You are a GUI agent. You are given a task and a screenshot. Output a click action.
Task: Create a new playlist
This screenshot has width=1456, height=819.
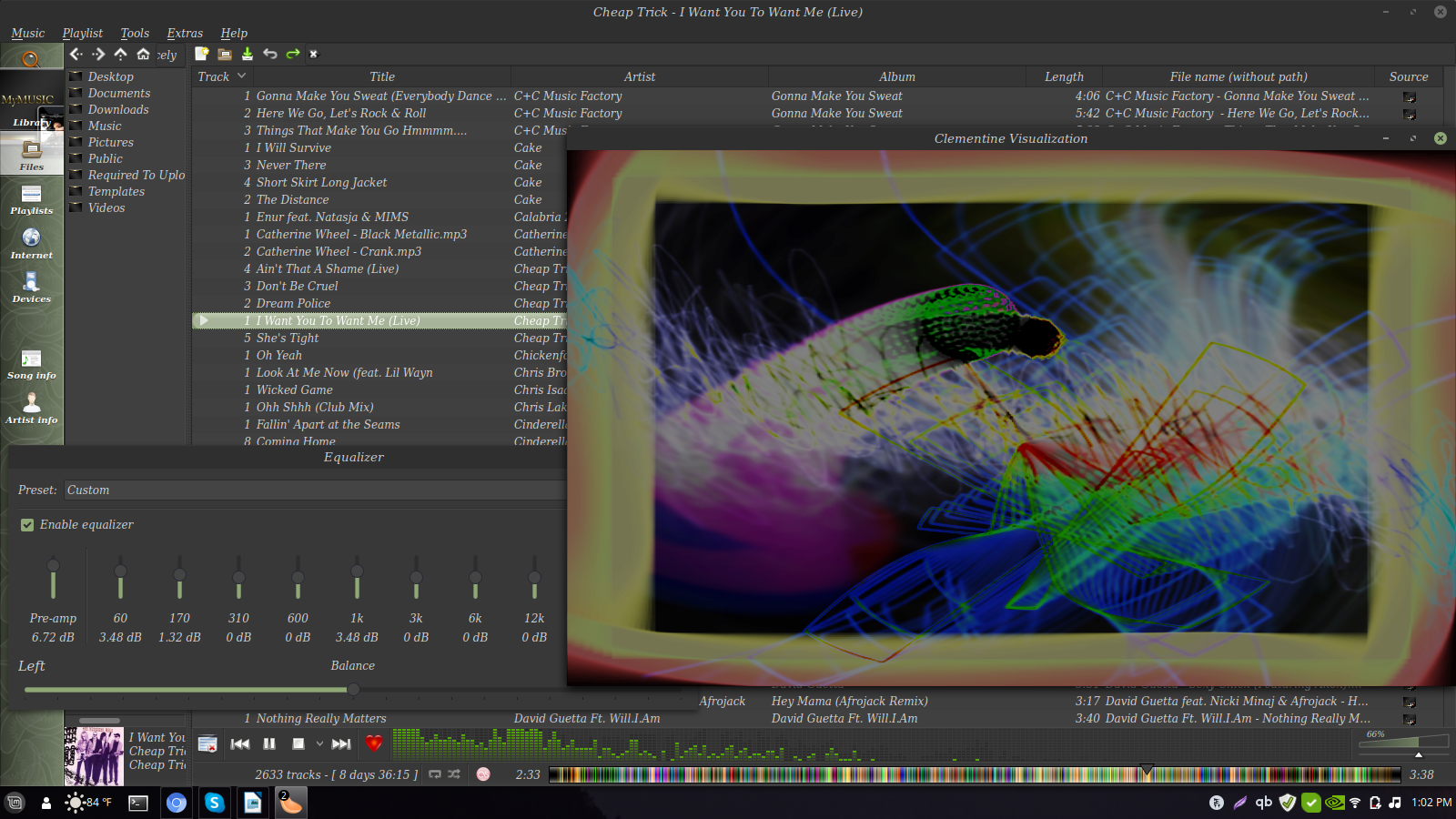[x=202, y=54]
